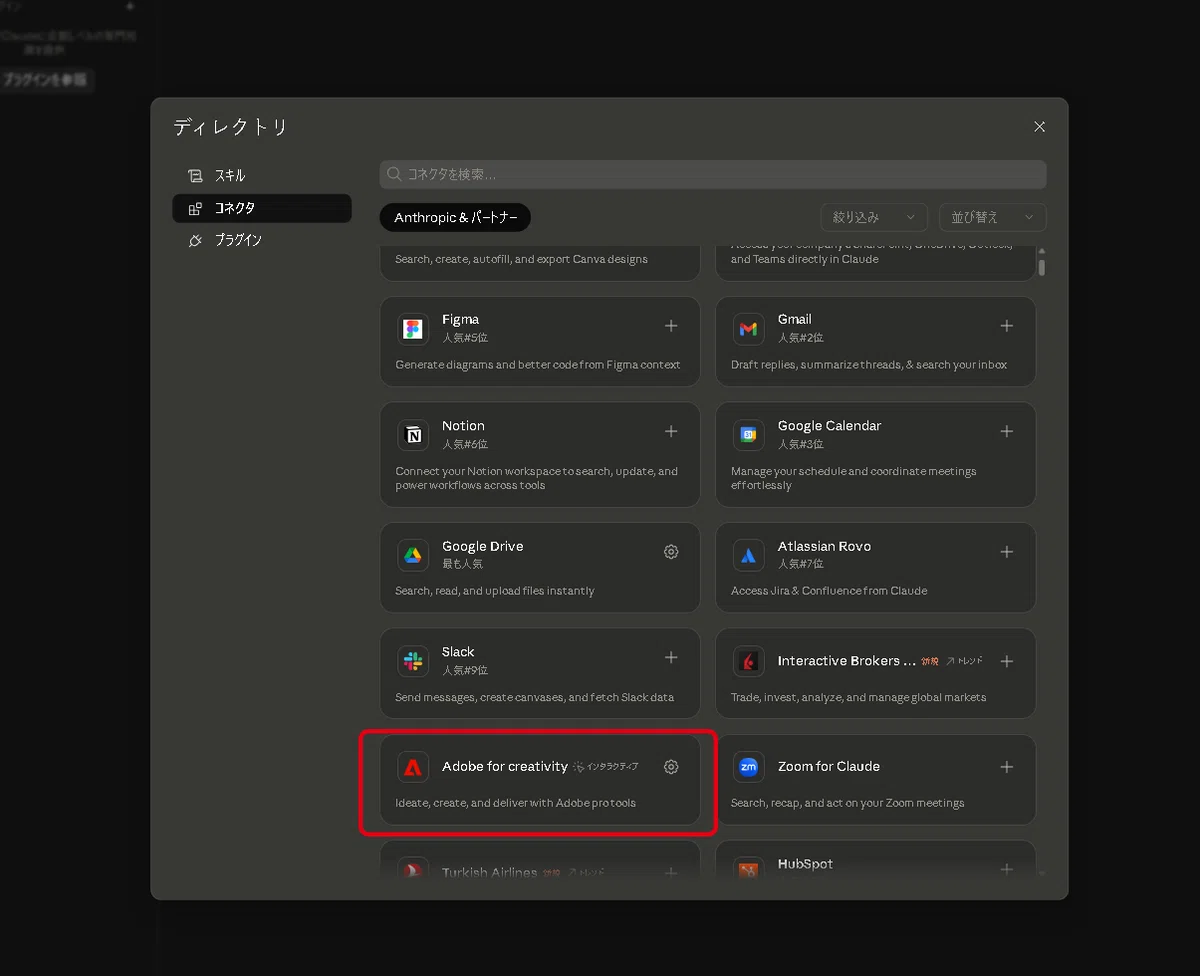The image size is (1200, 976).
Task: Add the Zoom for Claude plus icon
Action: point(1007,767)
